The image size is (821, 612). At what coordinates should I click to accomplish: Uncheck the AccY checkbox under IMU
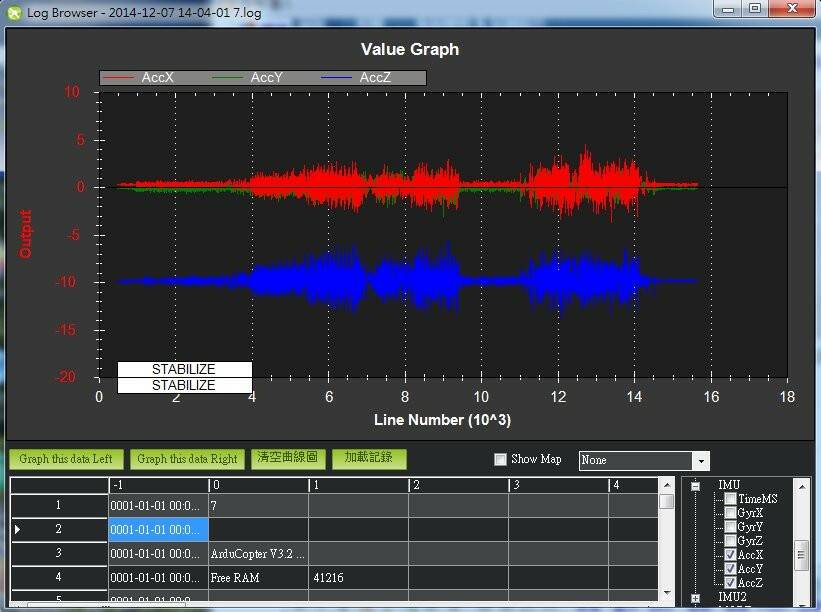coord(730,569)
